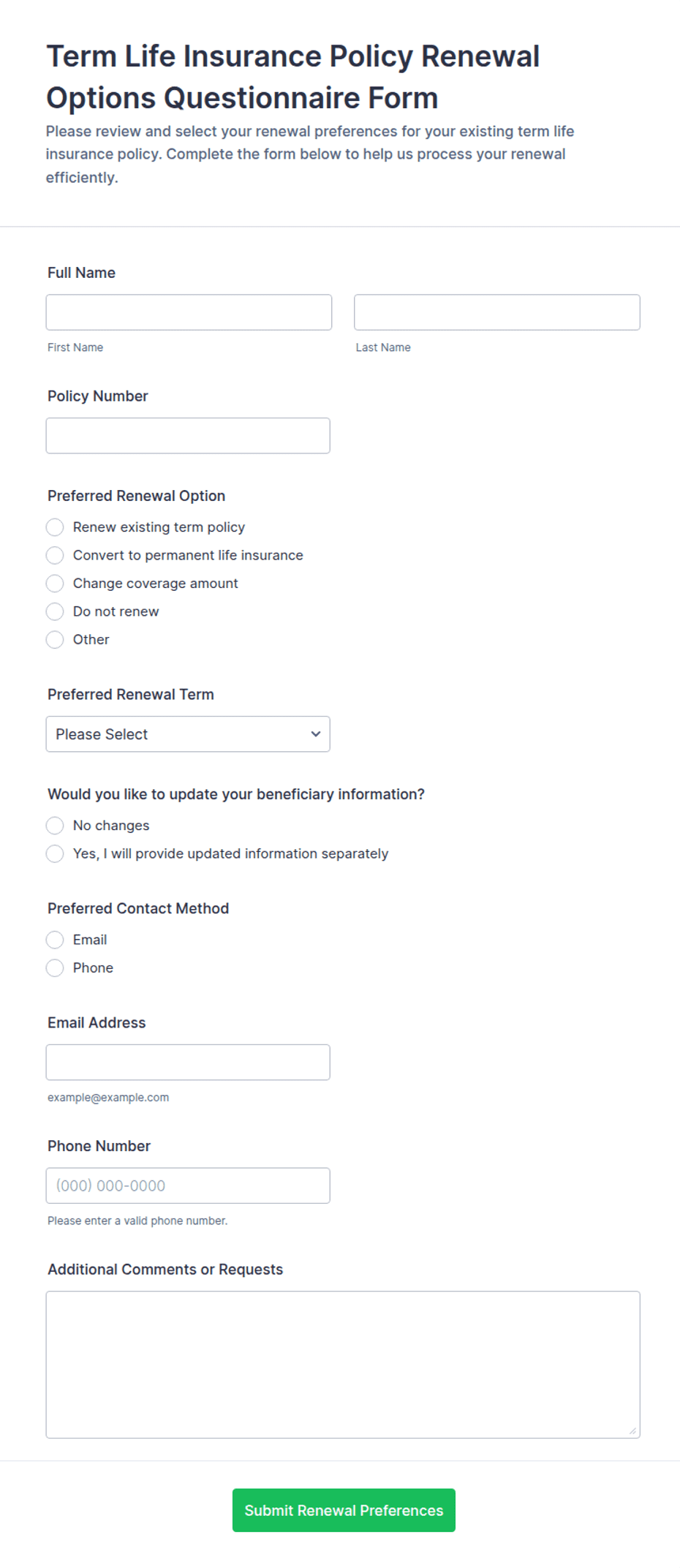Click the comments box resize handle

point(633,1431)
